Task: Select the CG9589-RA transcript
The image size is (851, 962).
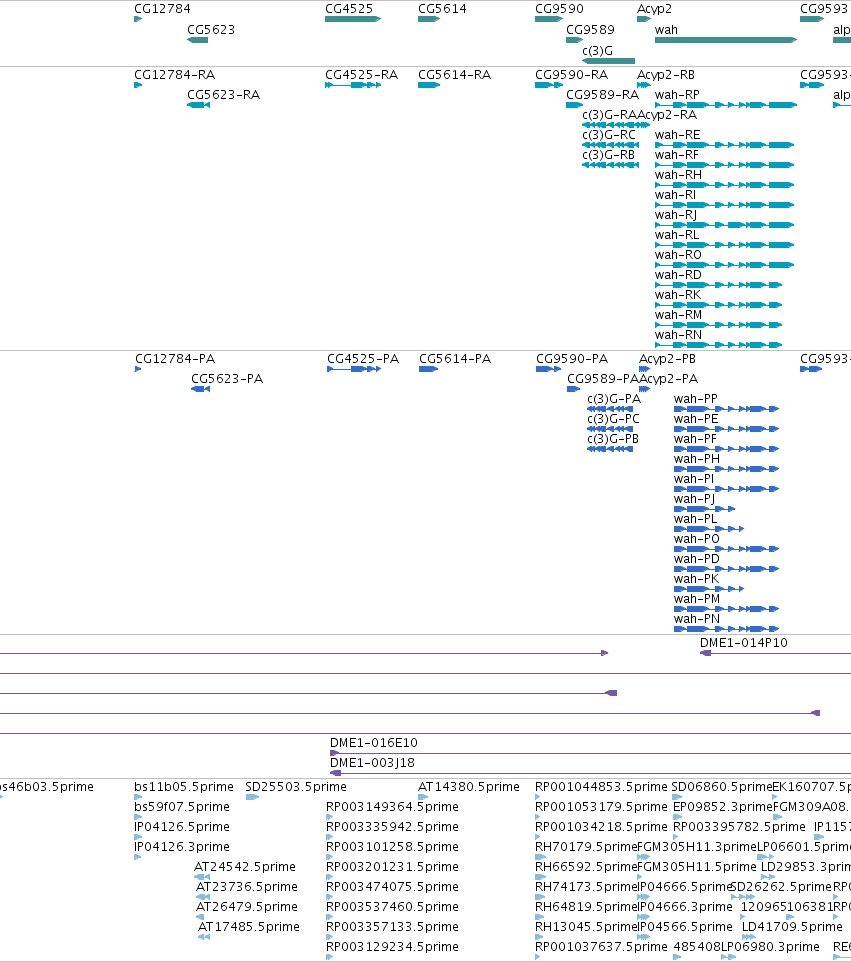Action: tap(574, 105)
